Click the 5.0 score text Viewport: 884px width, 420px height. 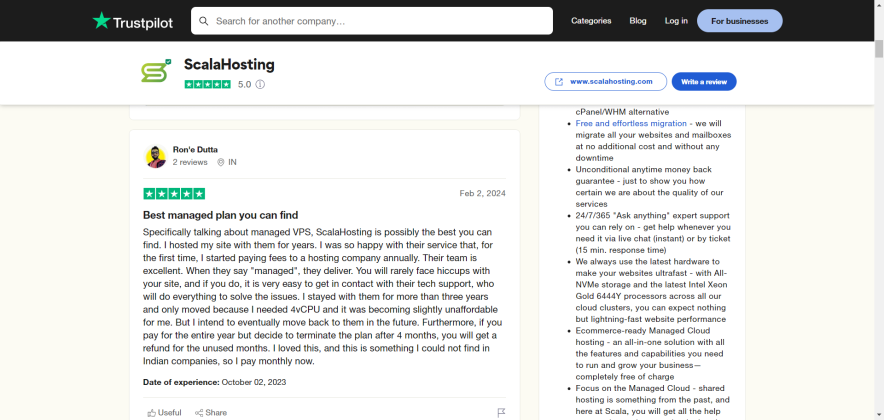click(x=244, y=85)
